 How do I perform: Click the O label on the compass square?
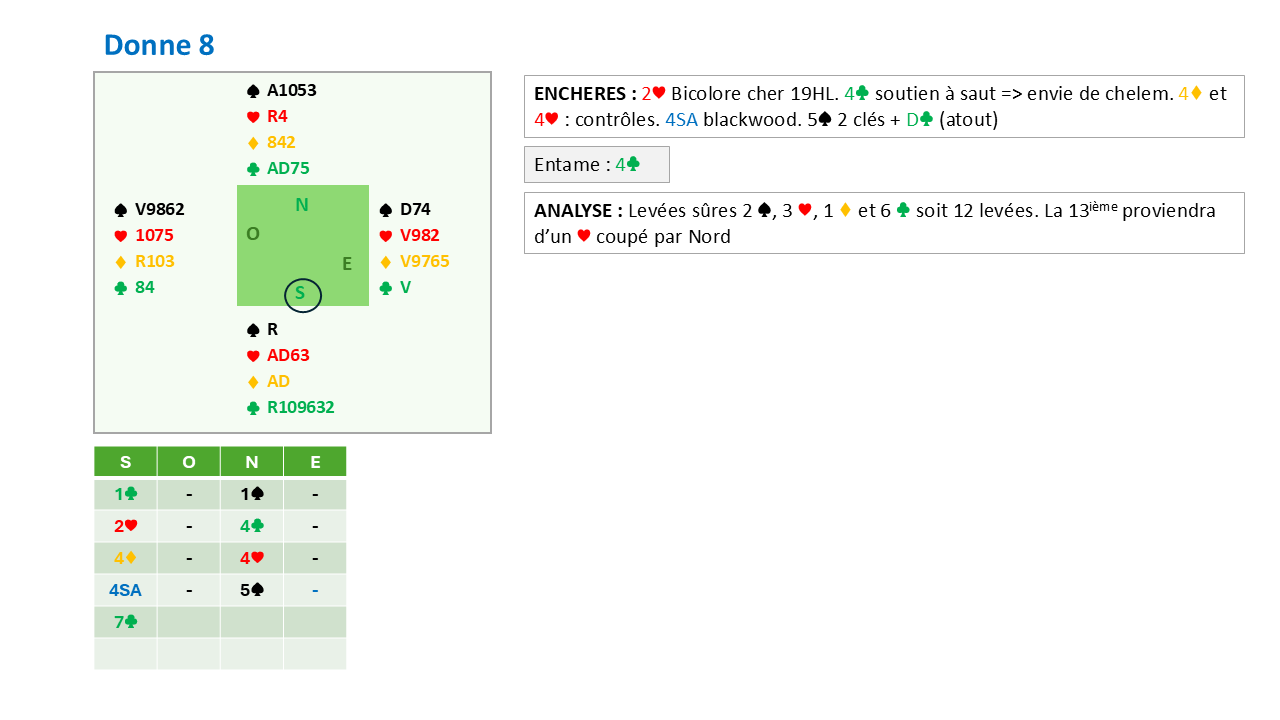point(252,234)
